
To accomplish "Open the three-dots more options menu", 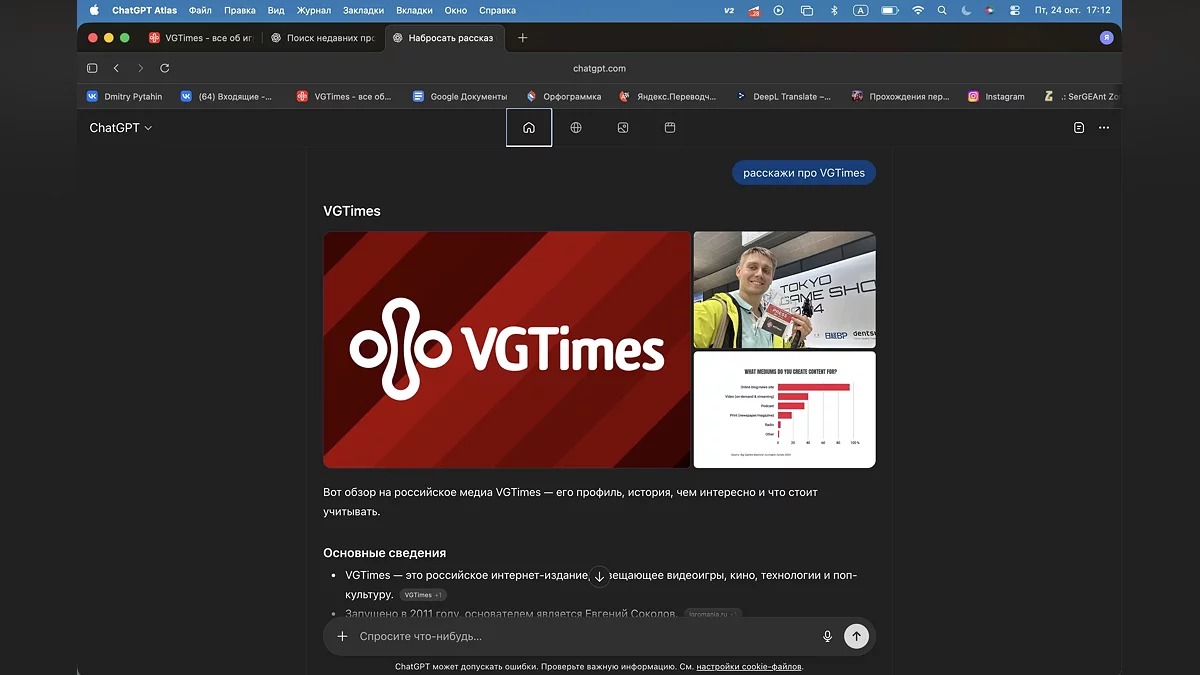I will (1104, 128).
